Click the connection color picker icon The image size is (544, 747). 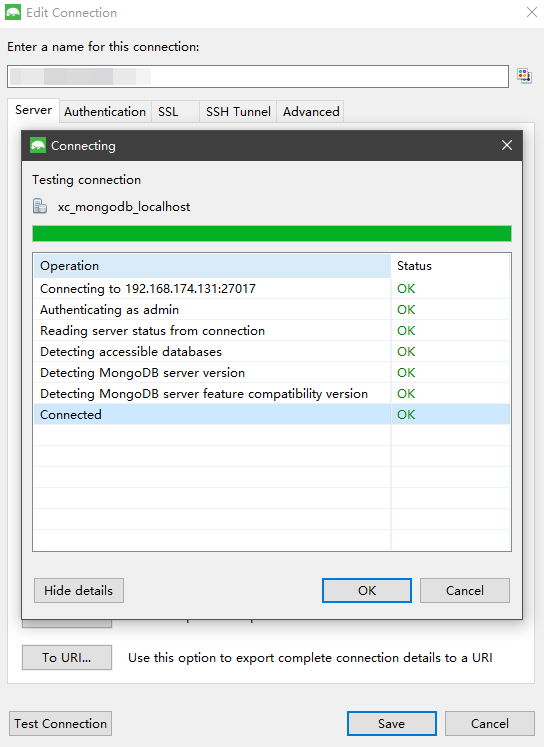[x=524, y=76]
